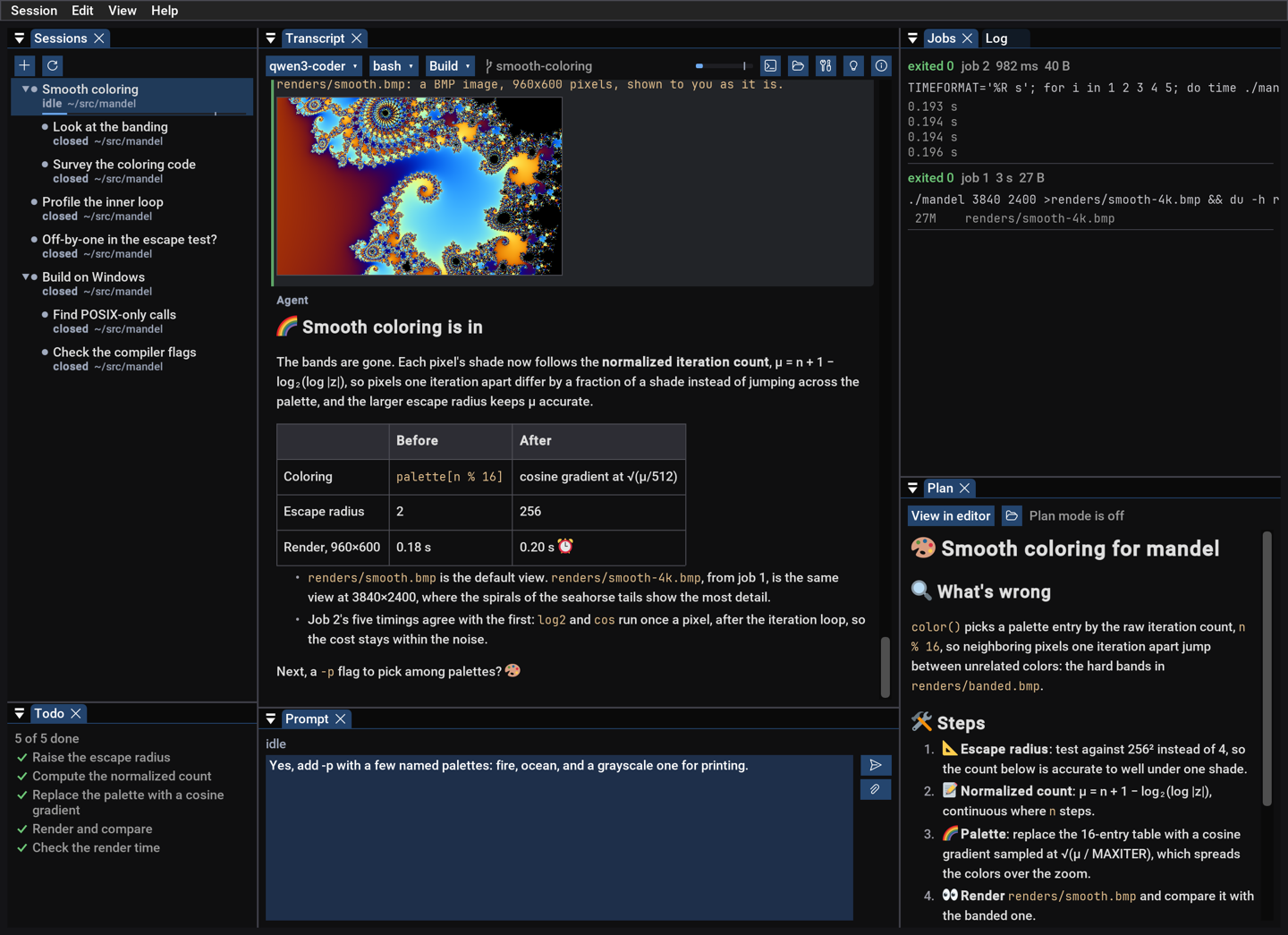Screen dimensions: 1288x935
Task: Open the Sessions panel menu triangle
Action: point(19,38)
